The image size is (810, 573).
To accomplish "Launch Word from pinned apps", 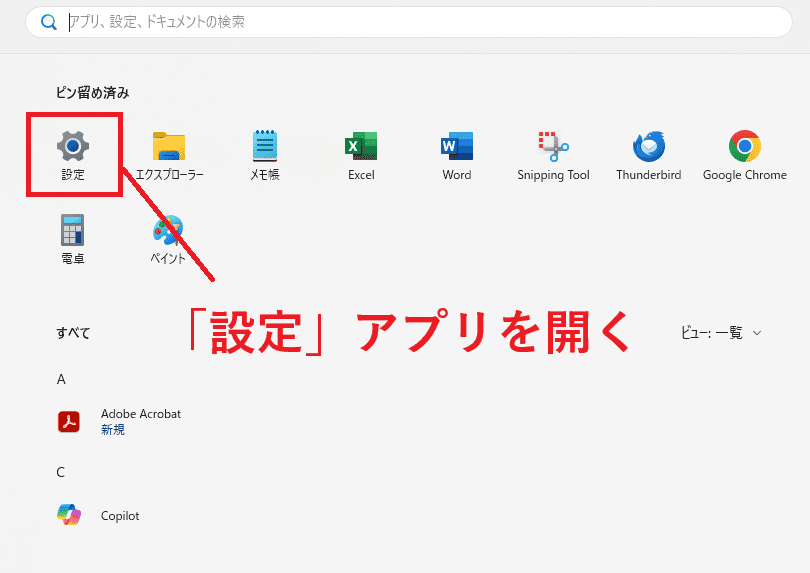I will (x=457, y=154).
